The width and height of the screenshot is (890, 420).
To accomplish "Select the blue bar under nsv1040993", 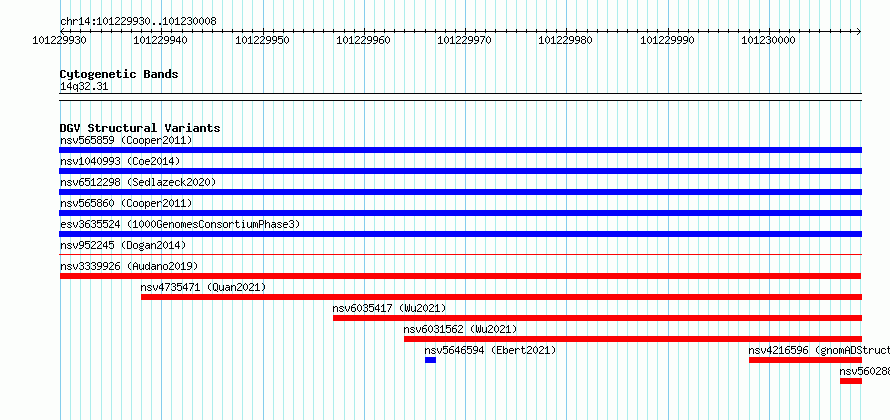I will point(460,171).
